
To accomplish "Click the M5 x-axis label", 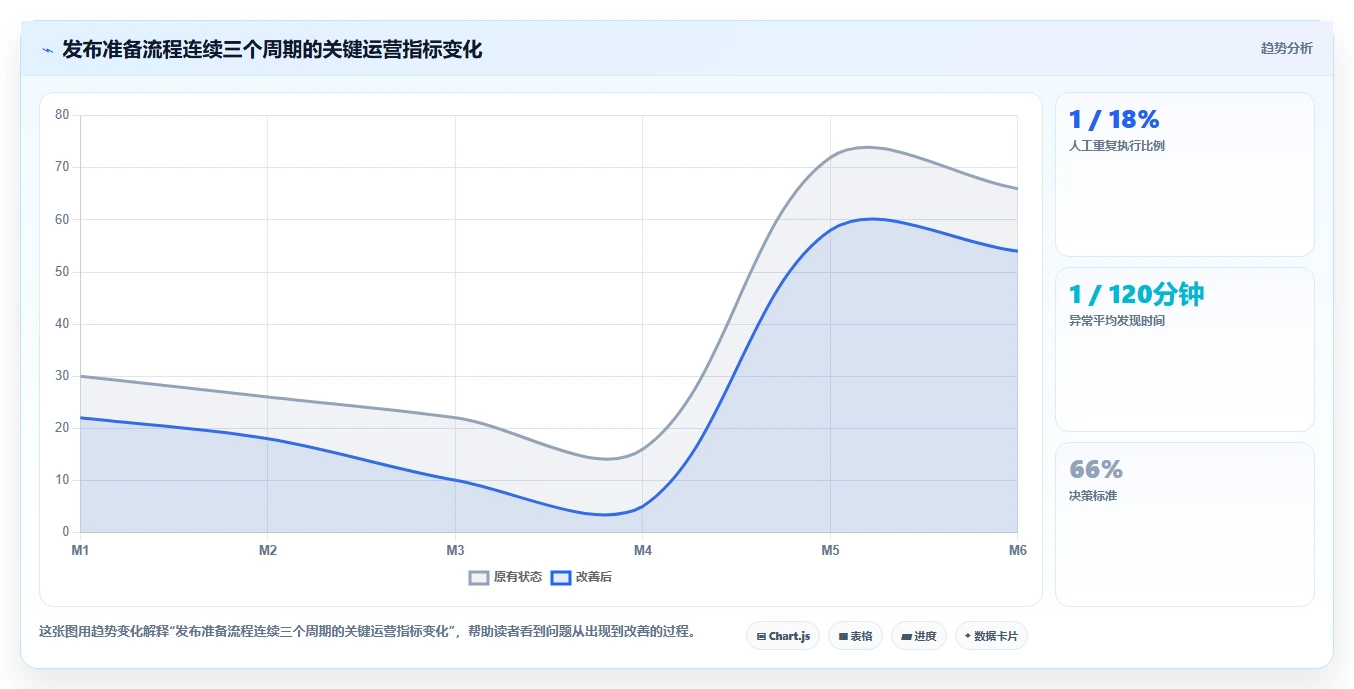I will [x=830, y=550].
